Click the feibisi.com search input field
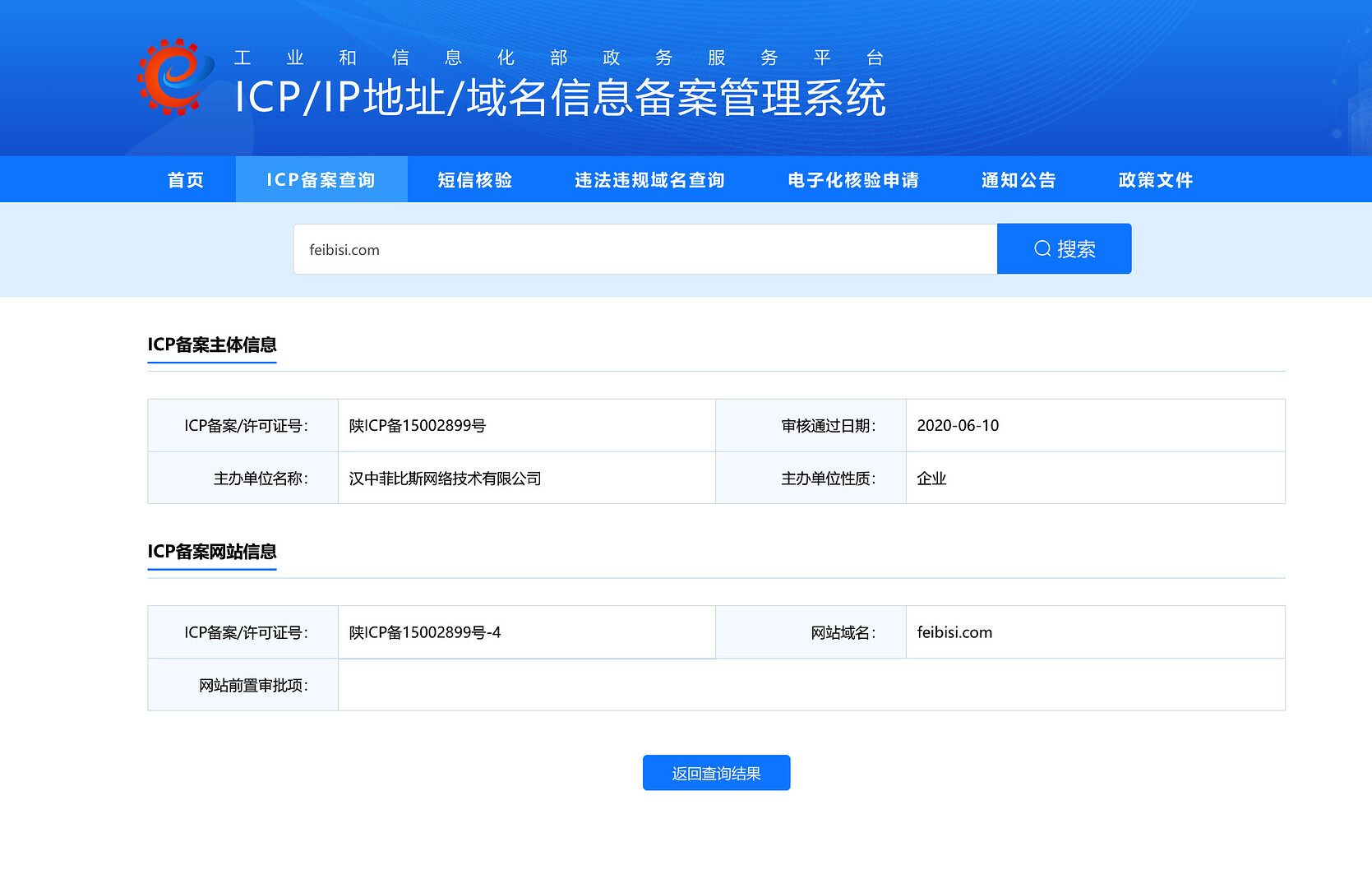 coord(644,250)
